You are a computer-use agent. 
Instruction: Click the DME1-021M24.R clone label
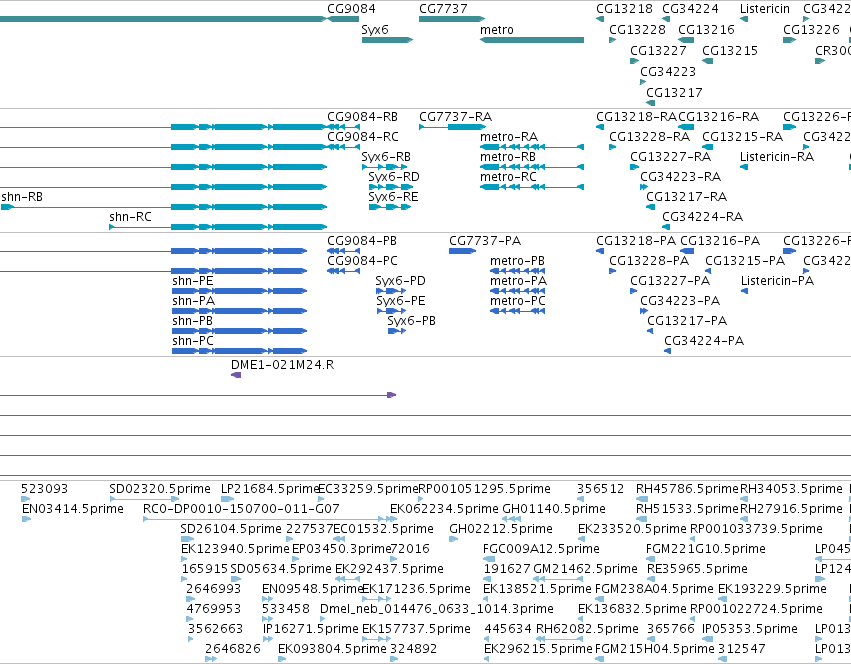tap(283, 365)
